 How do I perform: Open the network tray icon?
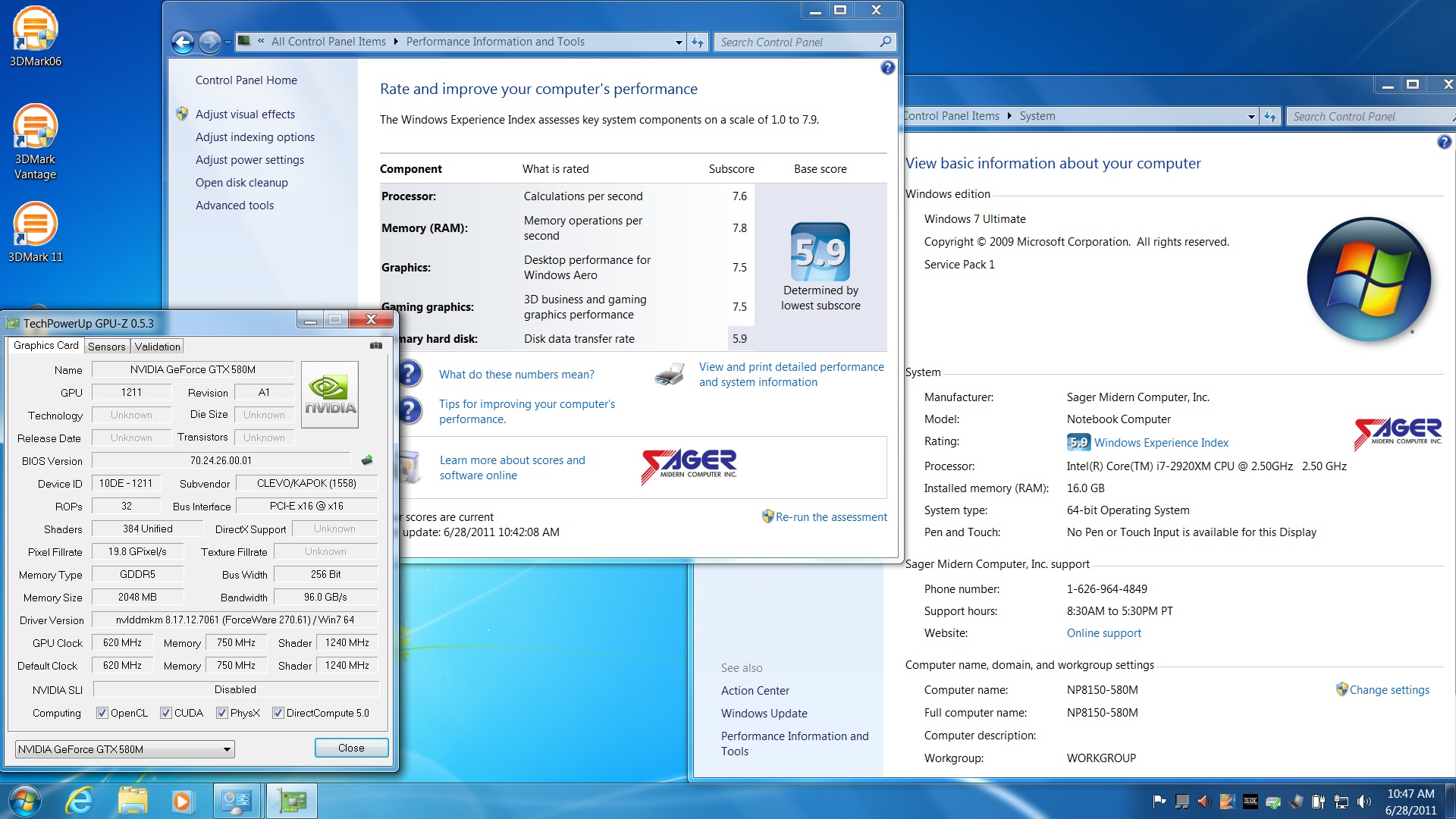pos(1341,801)
